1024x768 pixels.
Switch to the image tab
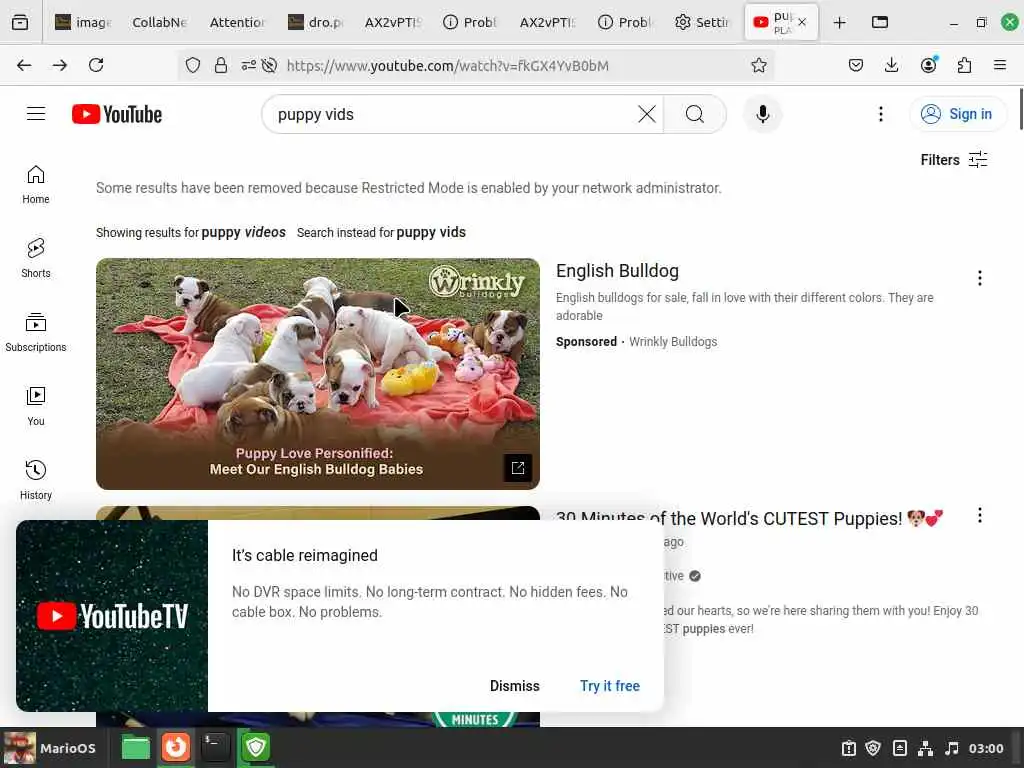coord(83,23)
